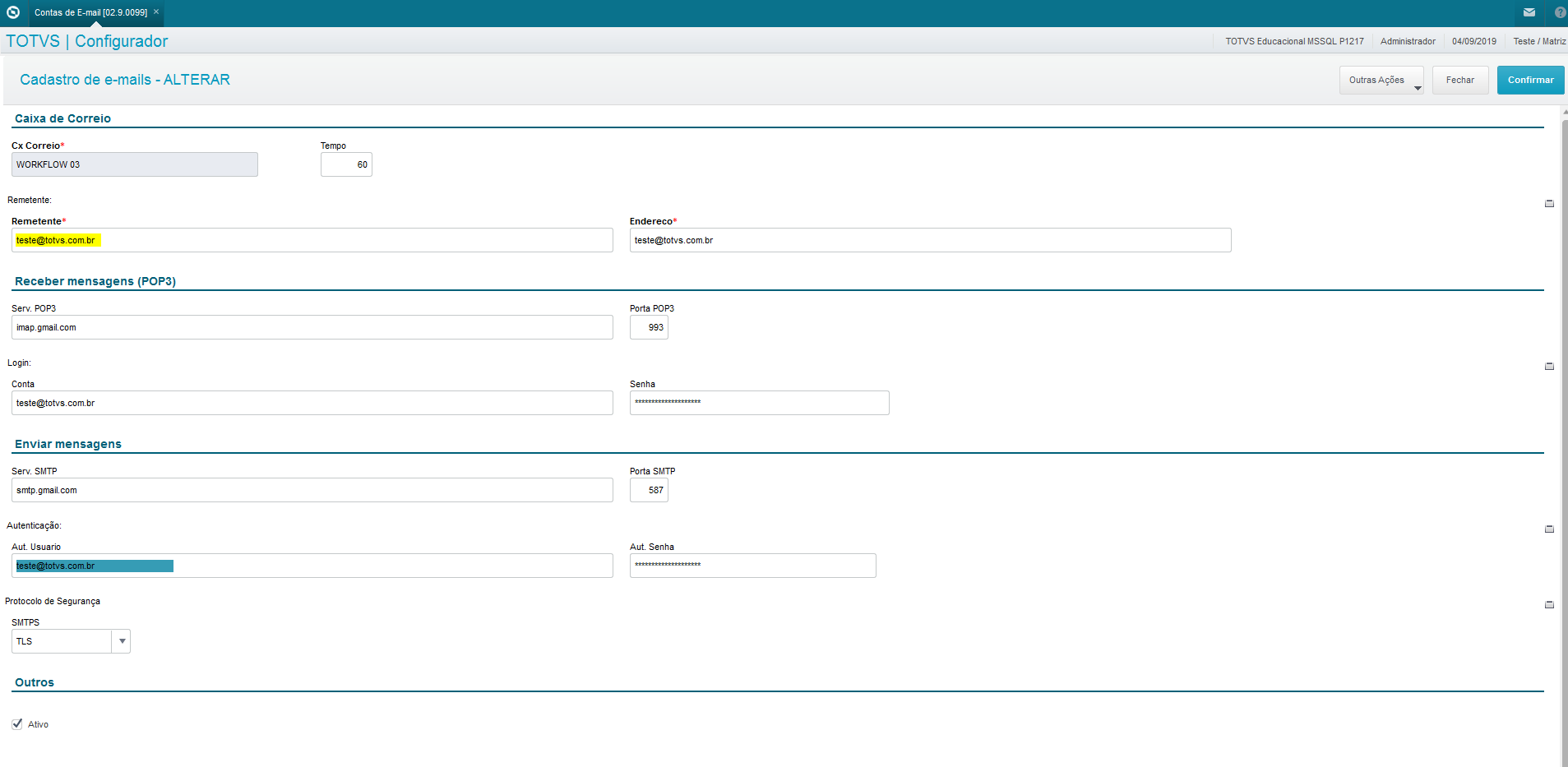Click the Remetente input field
Screen dimensions: 1568x767
click(312, 240)
